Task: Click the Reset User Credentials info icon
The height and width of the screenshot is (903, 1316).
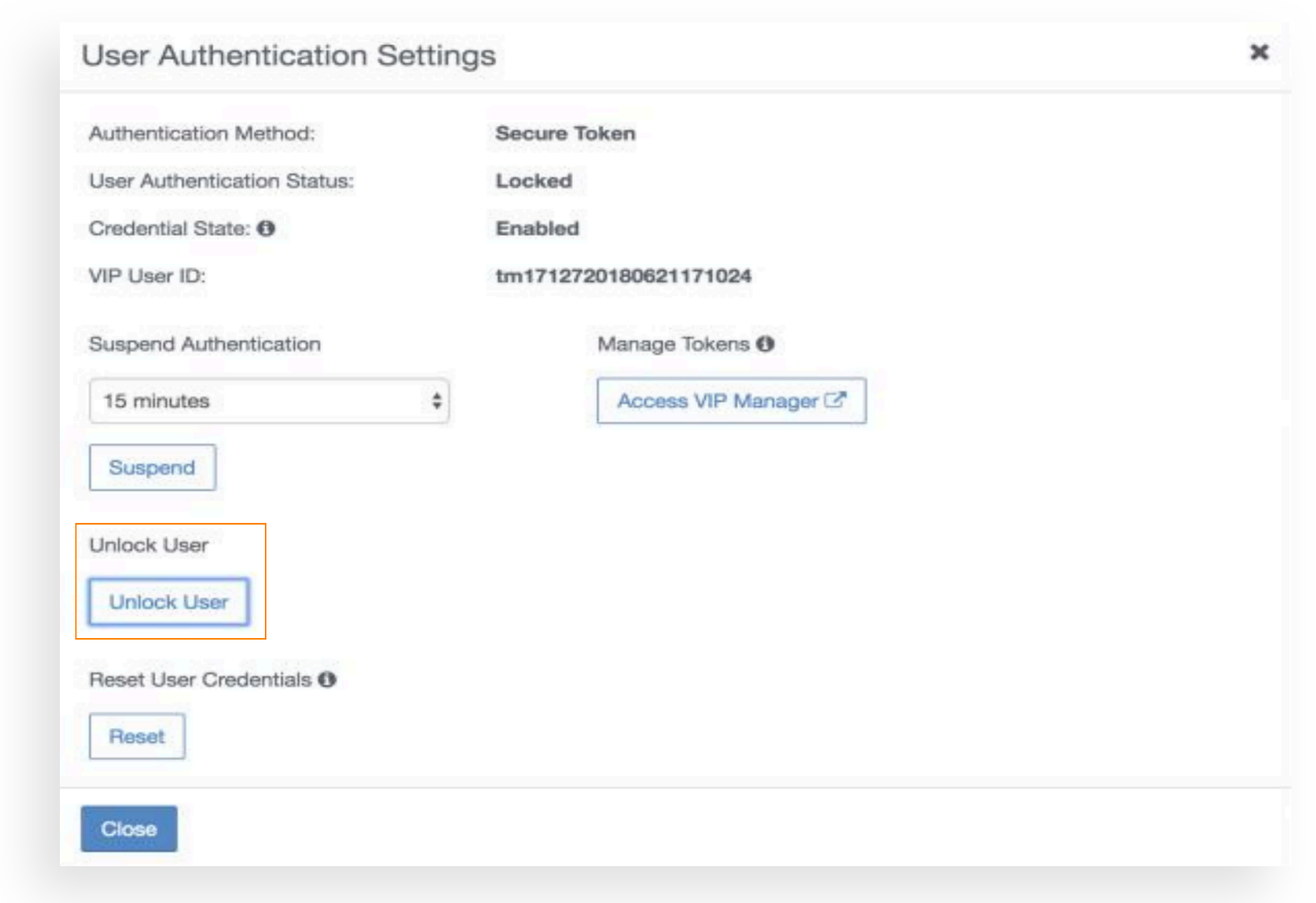Action: [327, 680]
